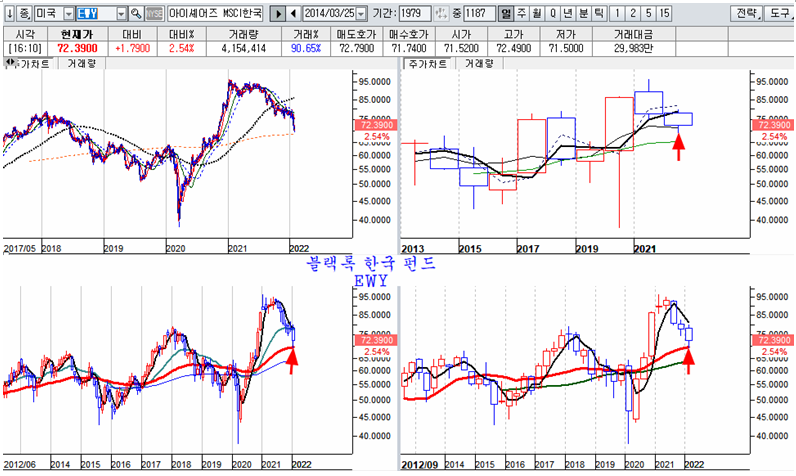The height and width of the screenshot is (476, 796).
Task: Select the 거래량 tab in the top-left chart
Action: coord(82,62)
